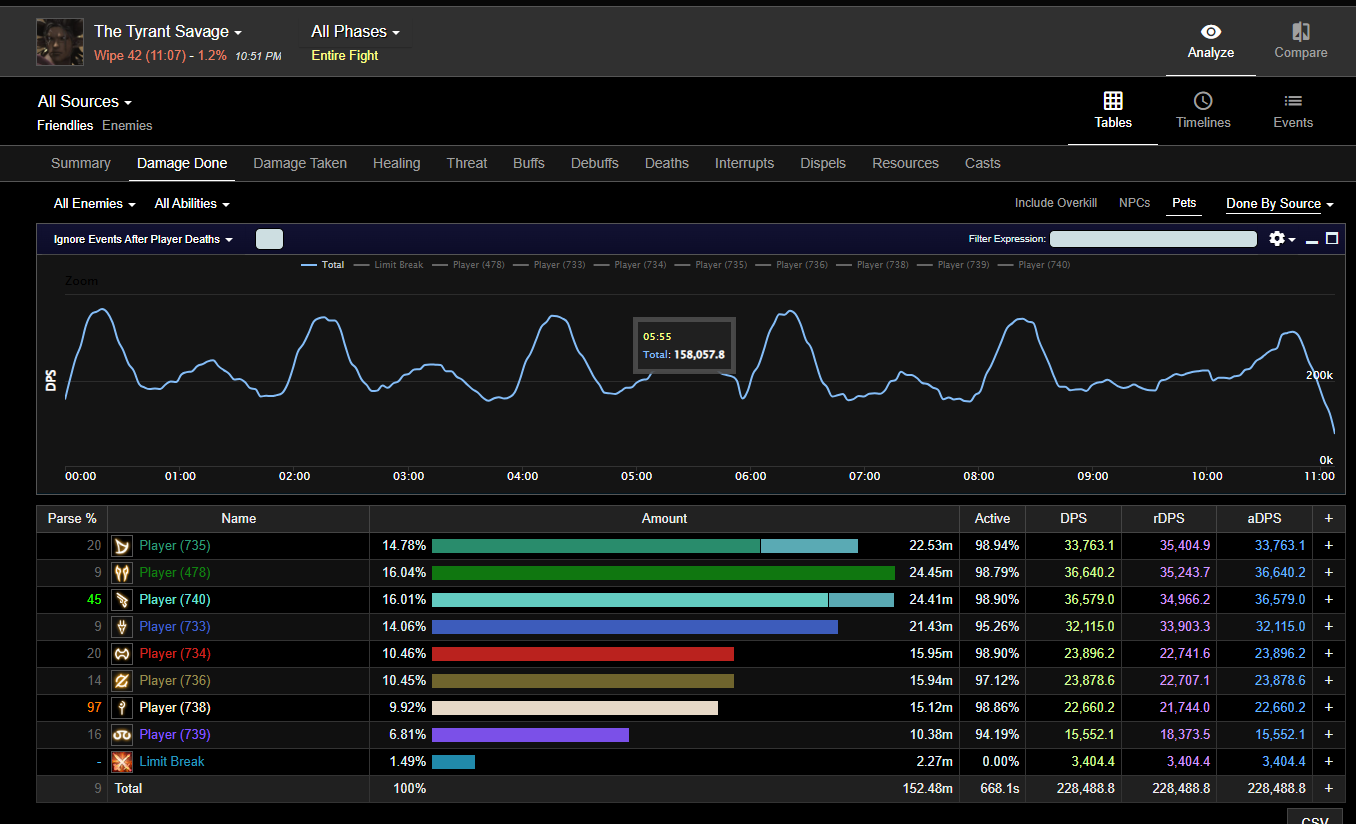This screenshot has width=1356, height=824.
Task: Switch to the Timelines clock icon
Action: click(1203, 100)
